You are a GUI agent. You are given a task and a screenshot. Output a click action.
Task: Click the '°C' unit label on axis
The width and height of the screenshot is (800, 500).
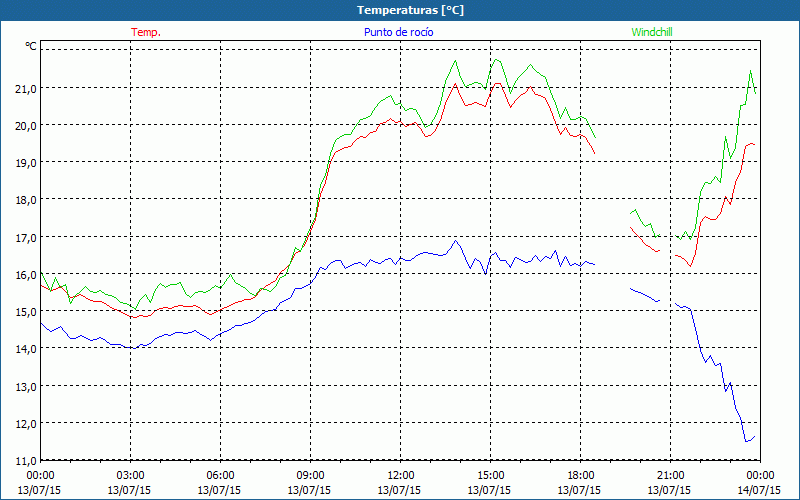click(x=31, y=46)
